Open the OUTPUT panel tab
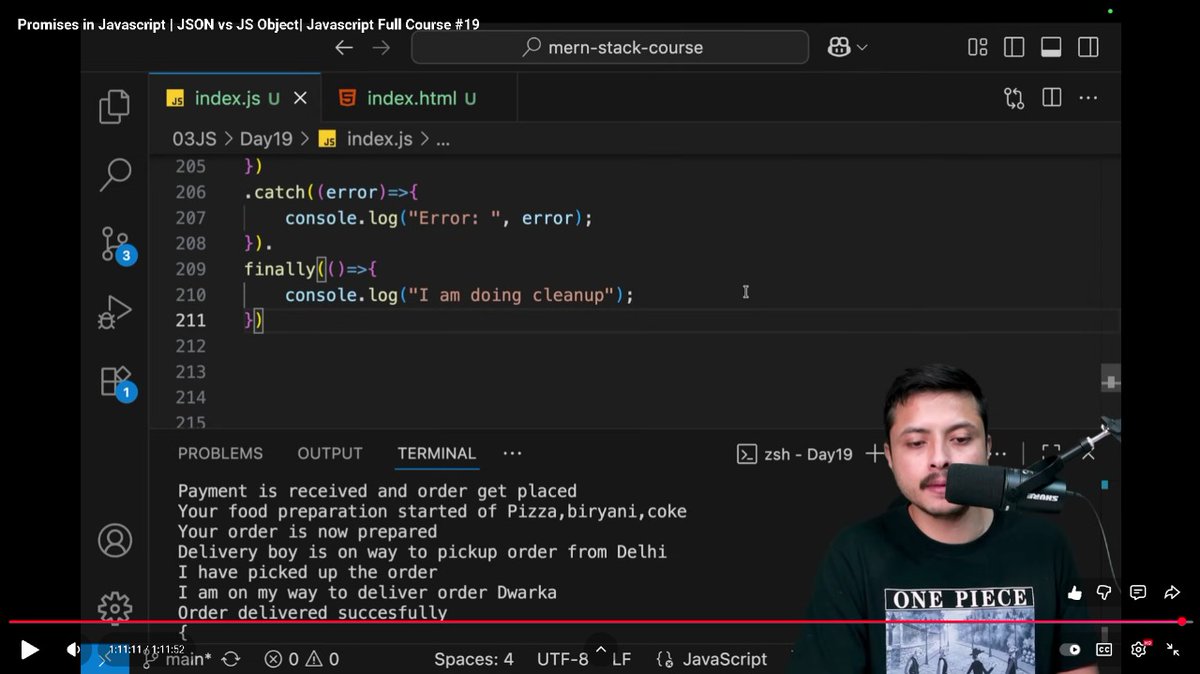1200x674 pixels. 330,454
